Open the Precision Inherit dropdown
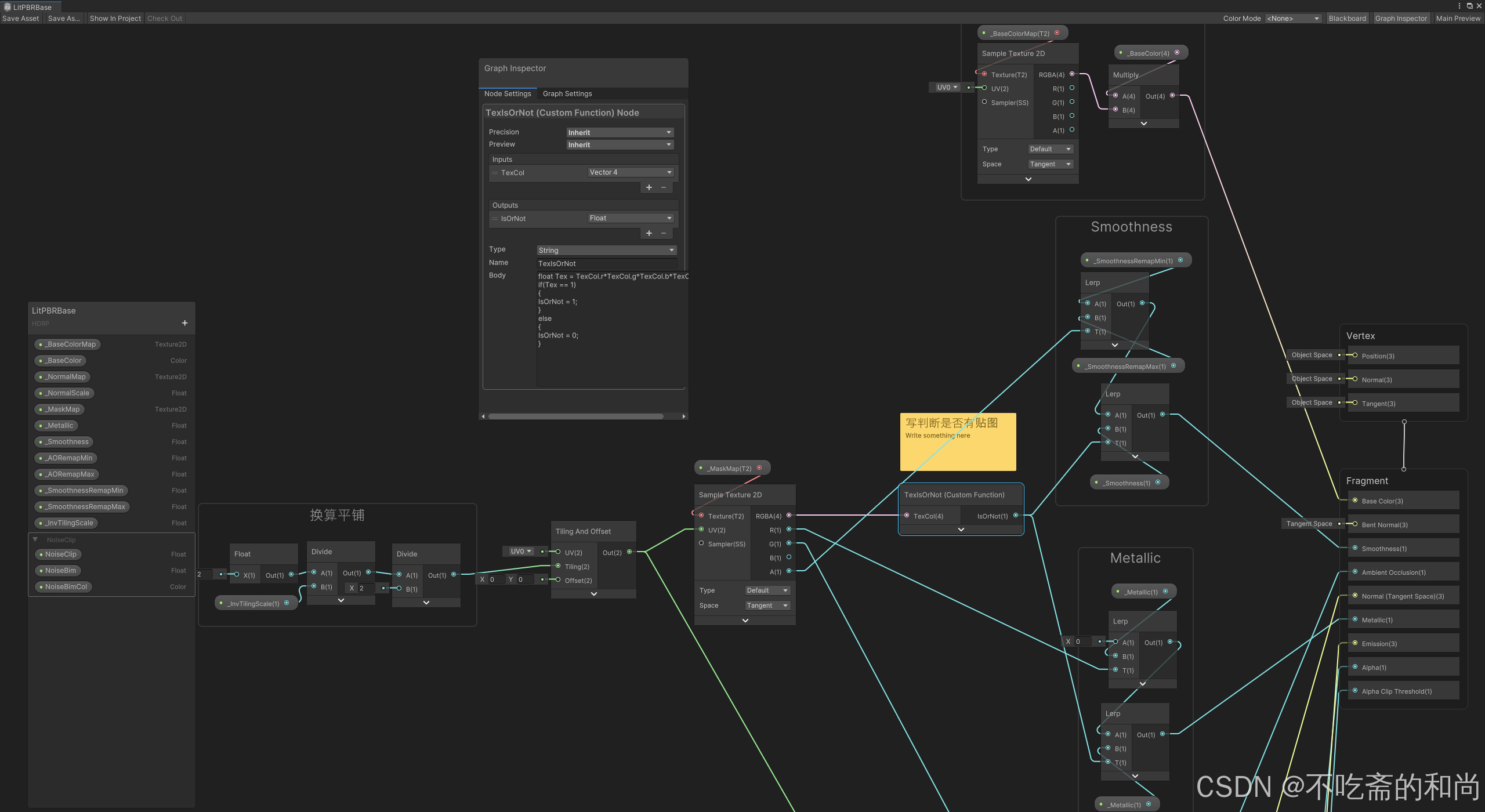Image resolution: width=1485 pixels, height=812 pixels. click(x=620, y=132)
